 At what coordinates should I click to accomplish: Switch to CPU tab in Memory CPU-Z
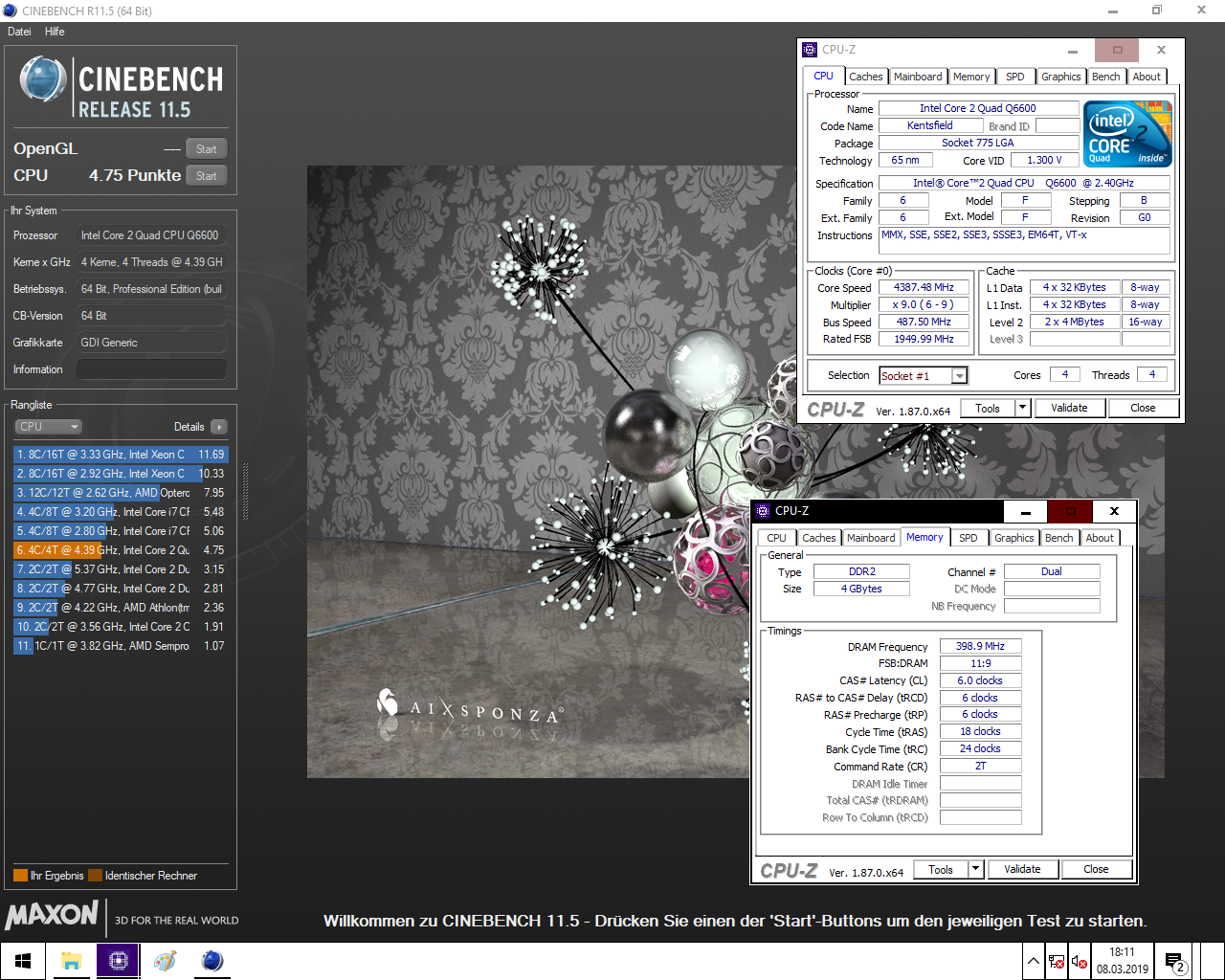click(x=777, y=538)
